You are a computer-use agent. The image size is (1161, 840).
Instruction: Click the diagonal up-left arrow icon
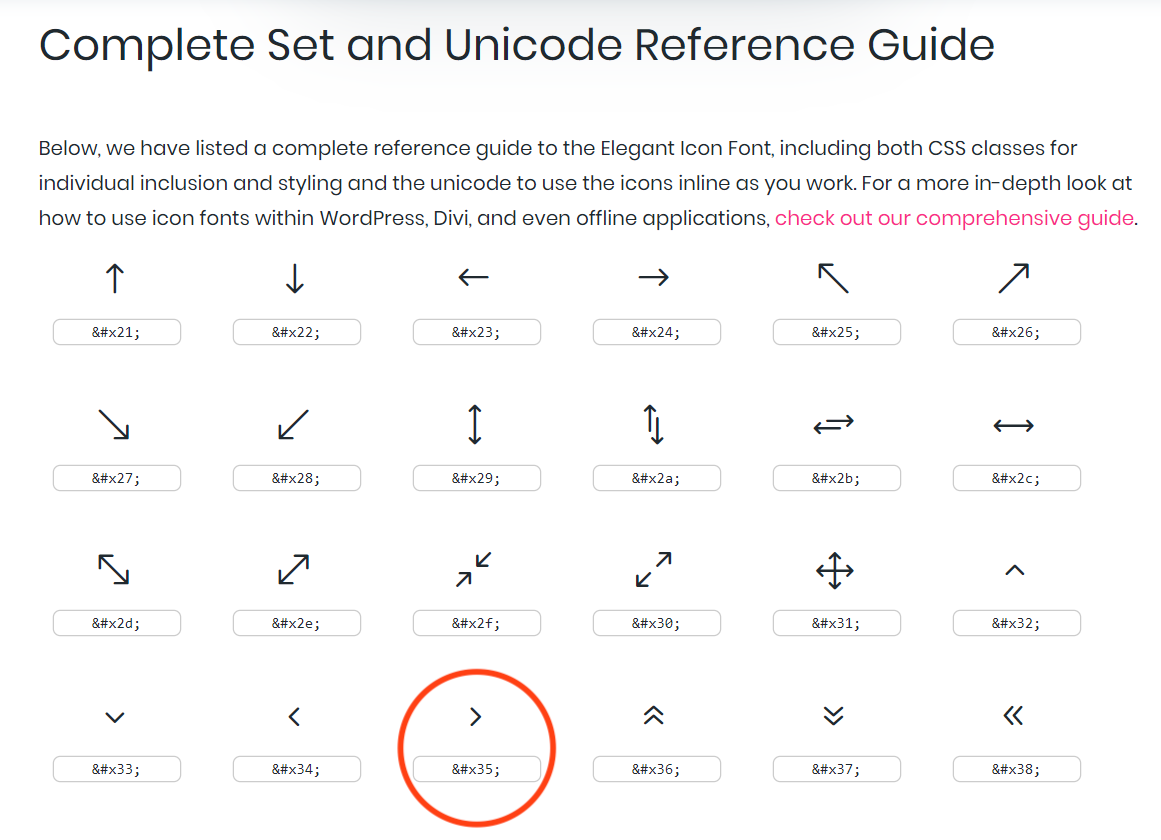(x=833, y=278)
